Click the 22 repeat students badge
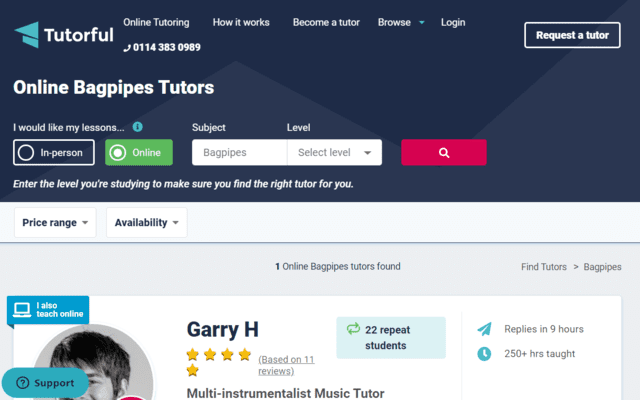 coord(391,338)
